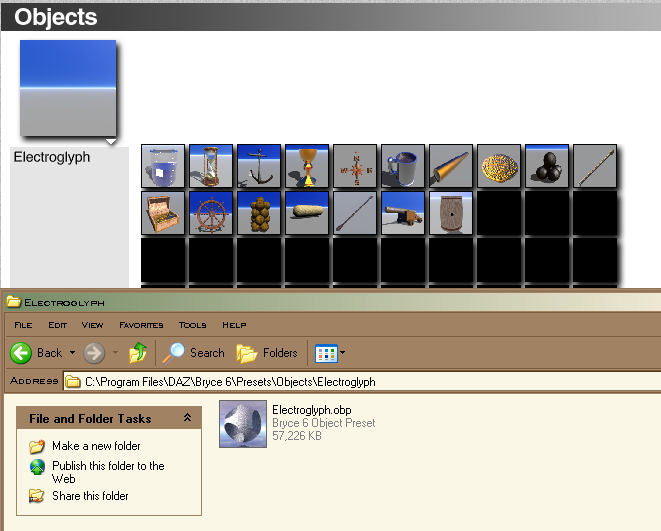Select the thin rod object preset
The height and width of the screenshot is (531, 661).
[595, 166]
